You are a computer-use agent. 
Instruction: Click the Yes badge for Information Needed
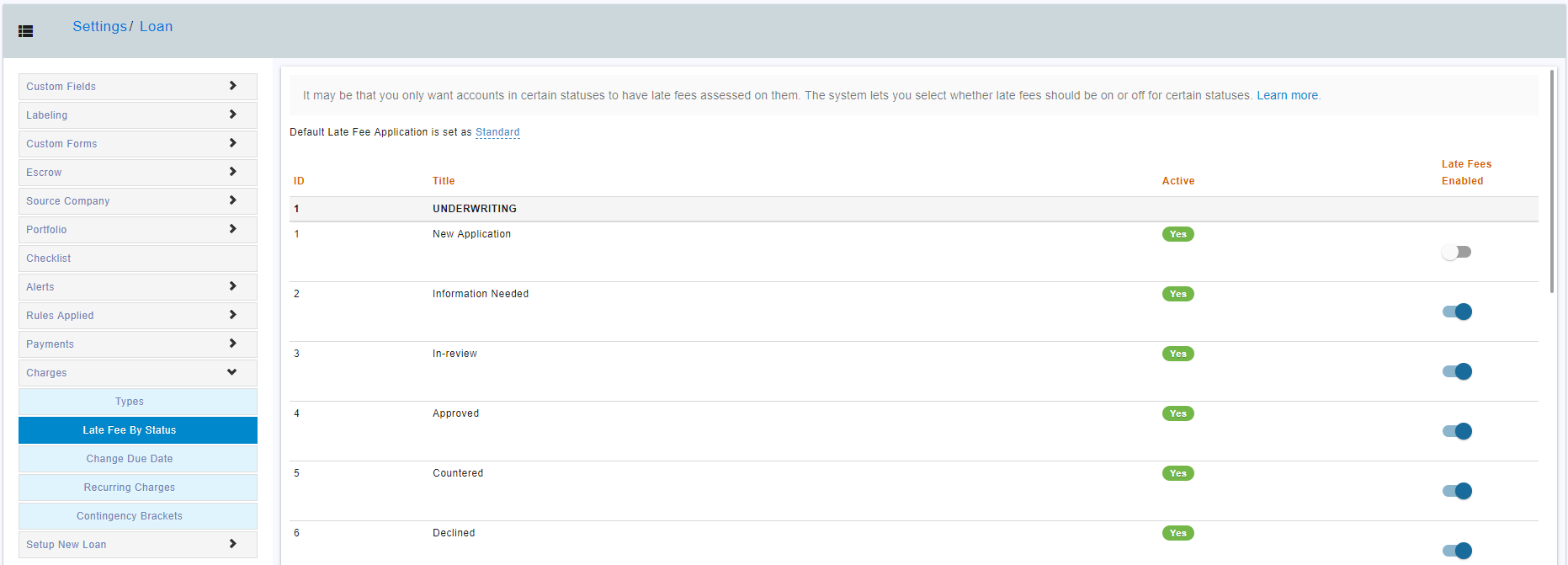click(x=1177, y=294)
